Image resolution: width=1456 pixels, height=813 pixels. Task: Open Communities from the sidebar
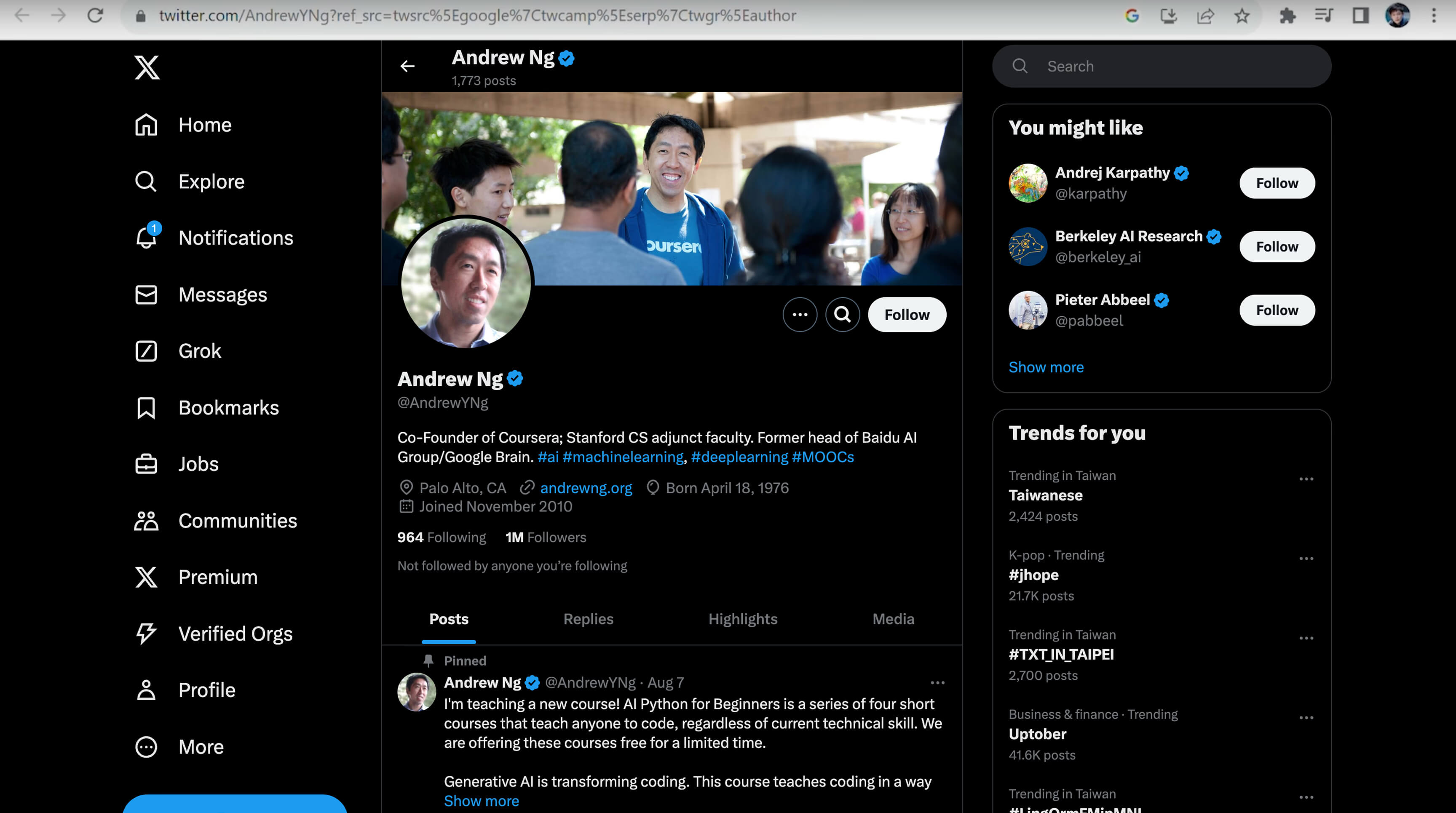point(237,520)
